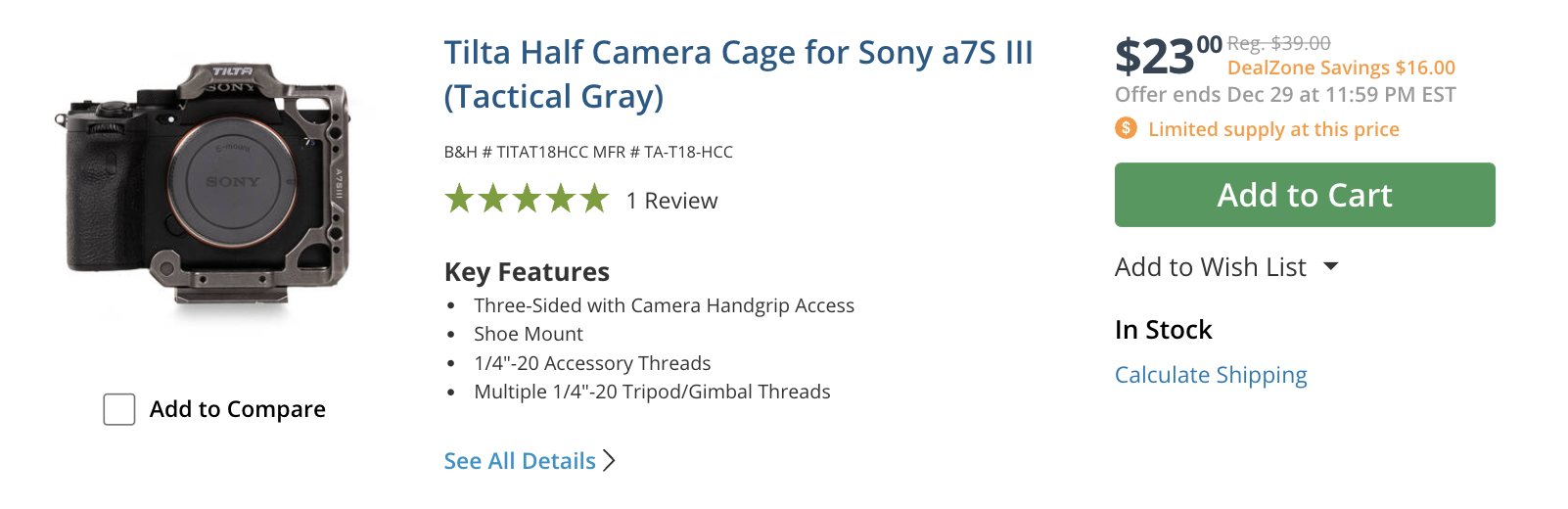Click the In Stock status text
The image size is (1568, 509).
(x=1163, y=330)
